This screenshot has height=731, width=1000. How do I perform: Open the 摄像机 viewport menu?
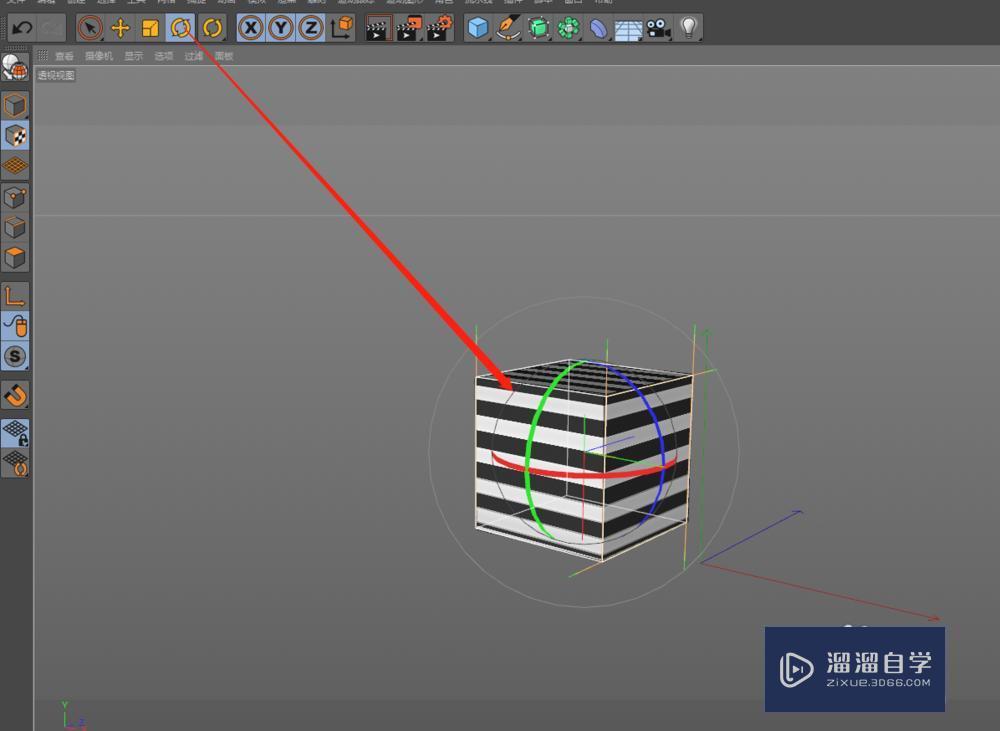click(99, 56)
